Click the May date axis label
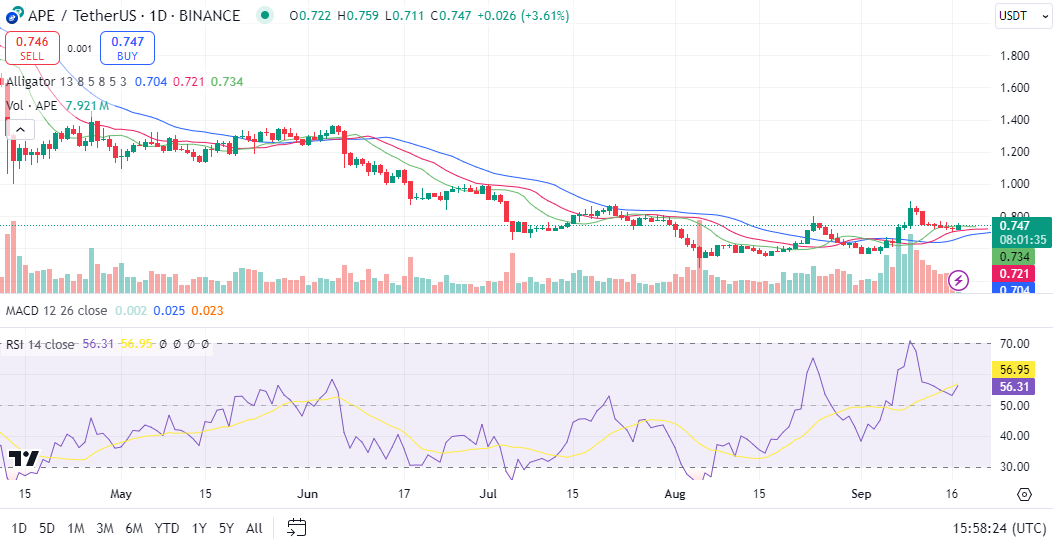 coord(120,495)
